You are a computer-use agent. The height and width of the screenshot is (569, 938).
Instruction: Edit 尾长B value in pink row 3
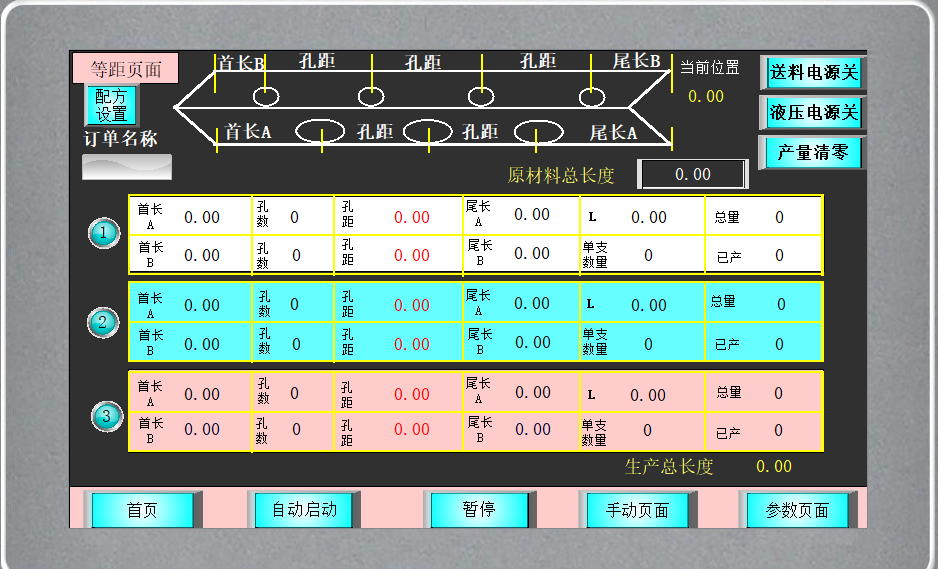click(x=532, y=429)
